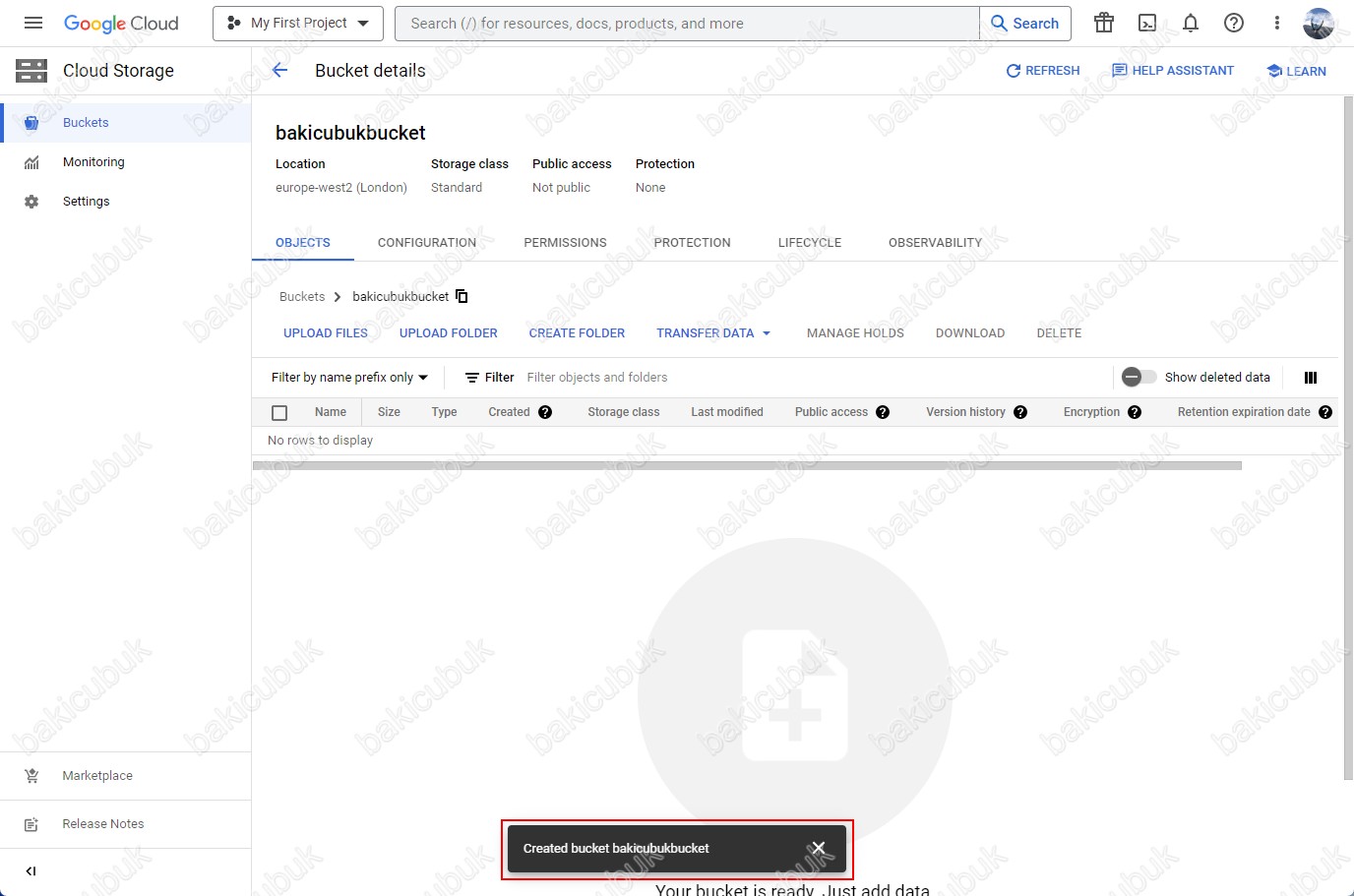Click the Last modified column header
1354x896 pixels.
[727, 412]
